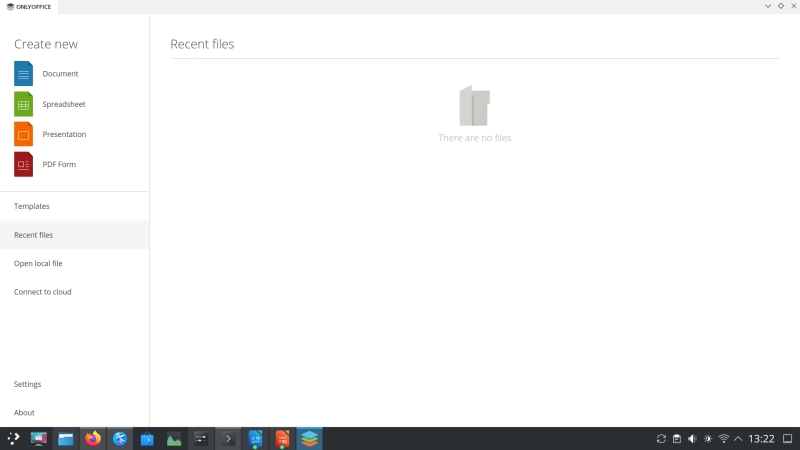Viewport: 800px width, 450px height.
Task: Launch the Dolphin file manager from taskbar
Action: pyautogui.click(x=66, y=439)
